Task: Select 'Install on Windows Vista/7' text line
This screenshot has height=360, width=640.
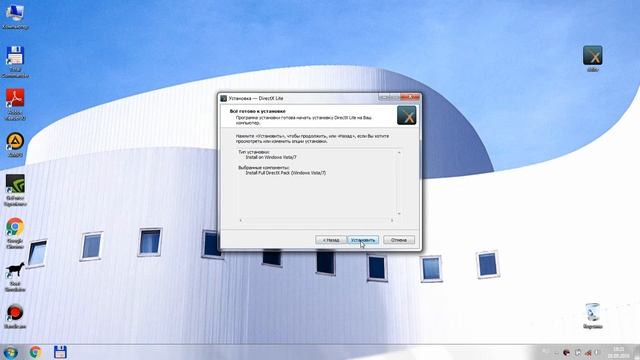Action: click(x=271, y=157)
